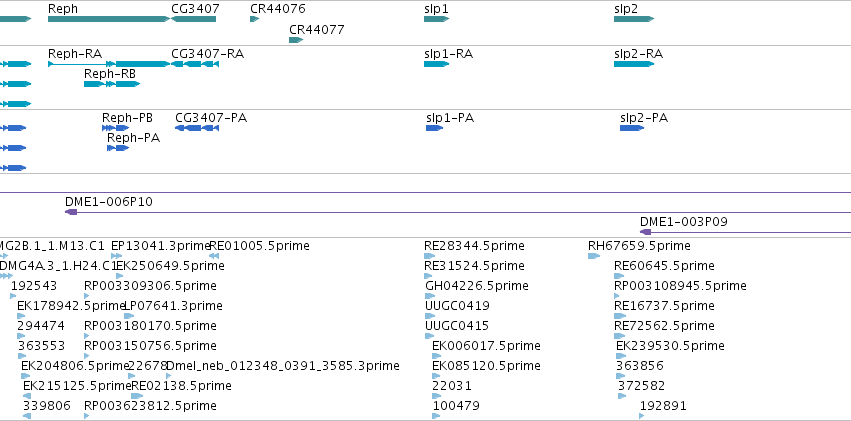Click the Reph gene span
Screen dimensions: 851x421
[x=109, y=19]
